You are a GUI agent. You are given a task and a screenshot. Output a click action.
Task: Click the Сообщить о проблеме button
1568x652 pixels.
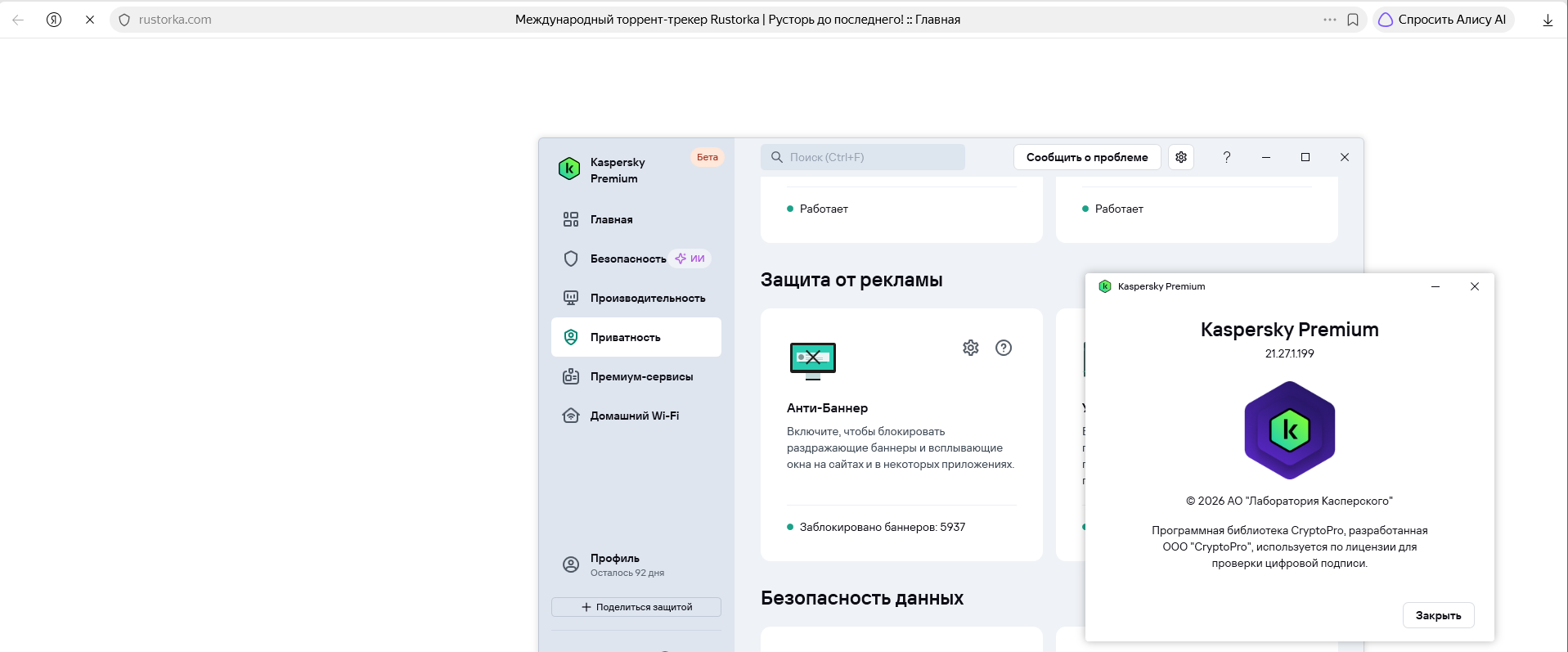point(1087,157)
